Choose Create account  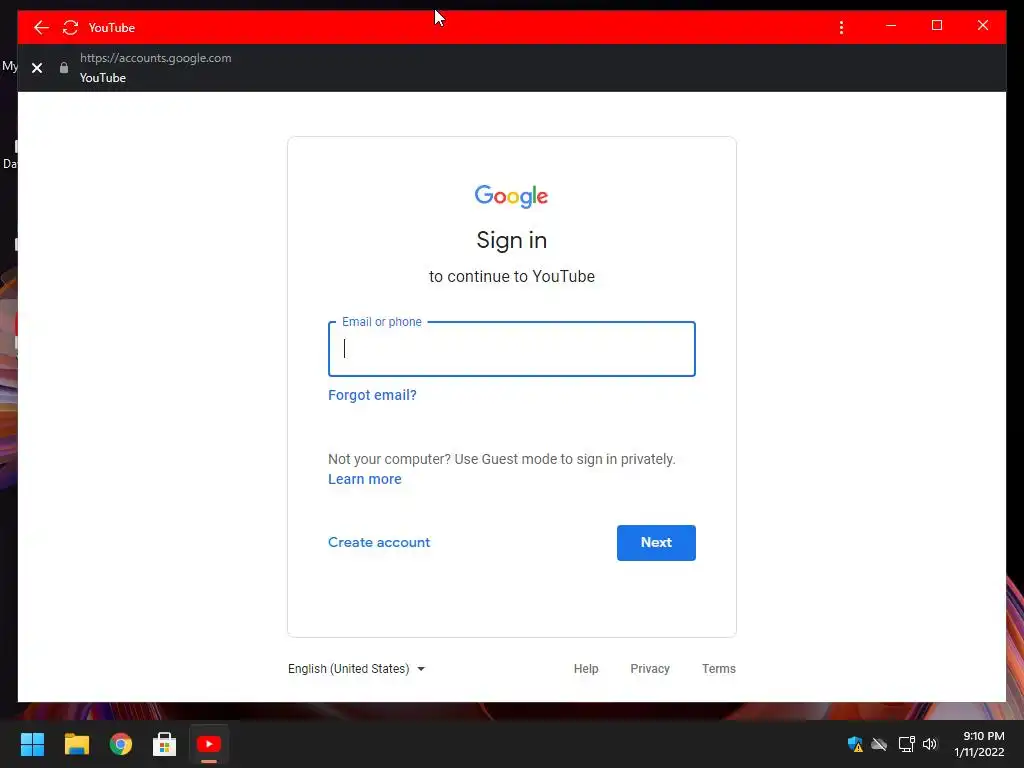(379, 542)
